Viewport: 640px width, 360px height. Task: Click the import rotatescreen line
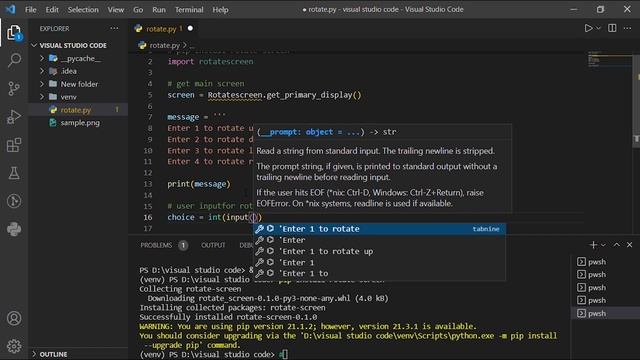click(x=210, y=62)
